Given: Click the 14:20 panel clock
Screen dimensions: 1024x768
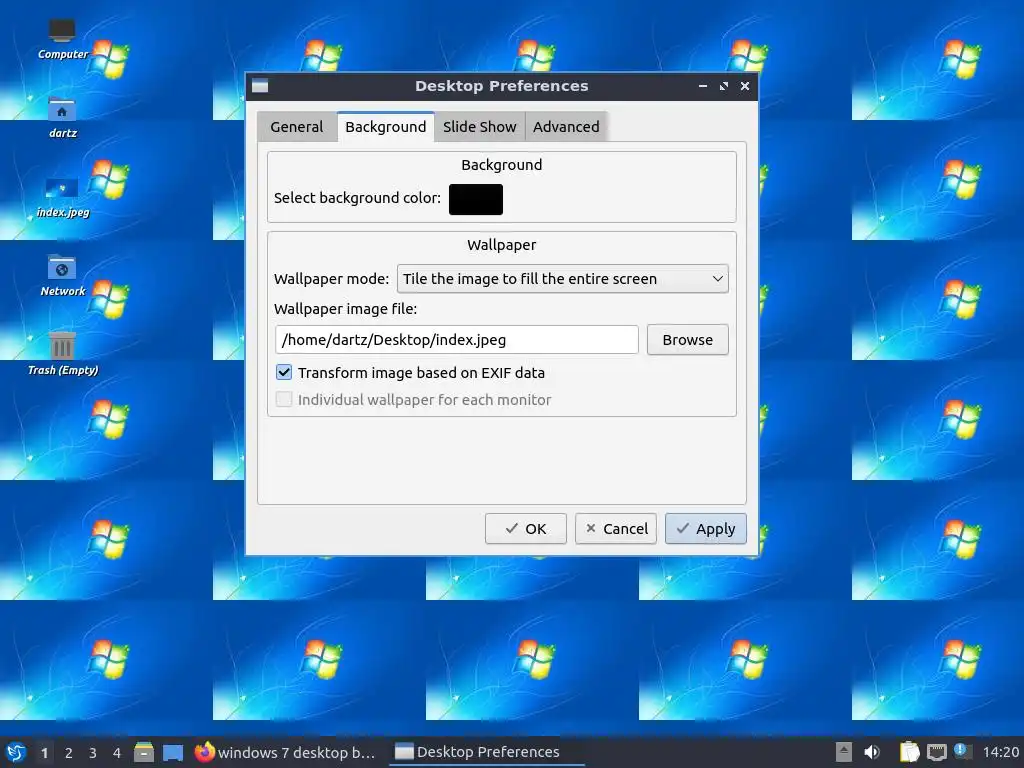Looking at the screenshot, I should point(1000,752).
